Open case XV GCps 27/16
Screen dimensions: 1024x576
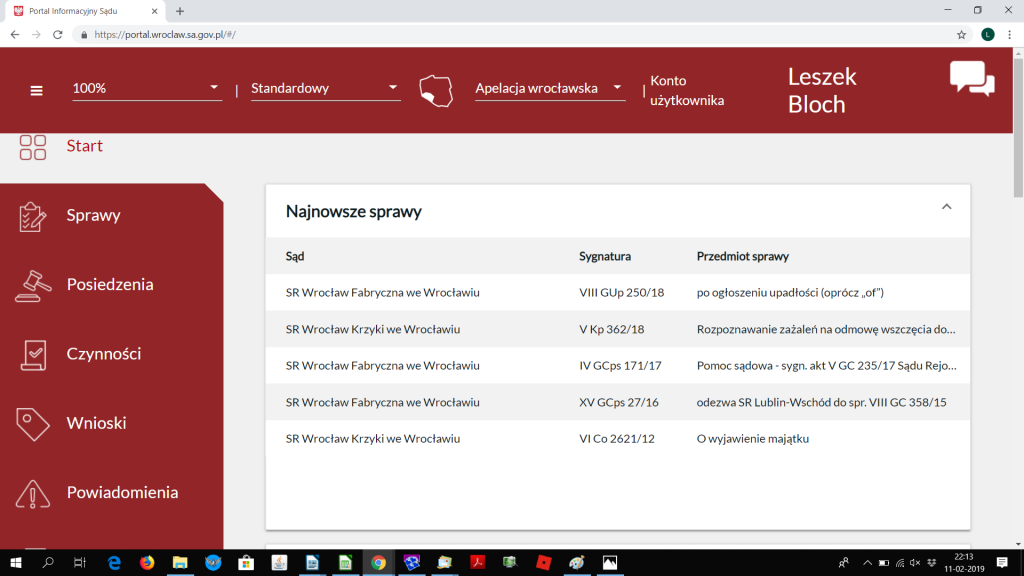(x=618, y=402)
